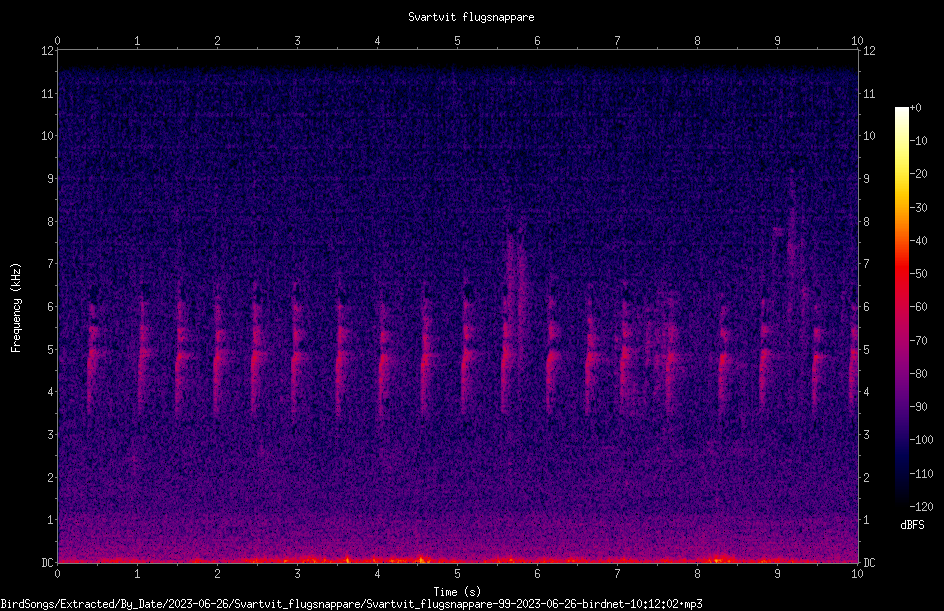Screen dimensions: 944x611
Task: Click the '-100' value on the color scale
Action: pyautogui.click(x=921, y=440)
